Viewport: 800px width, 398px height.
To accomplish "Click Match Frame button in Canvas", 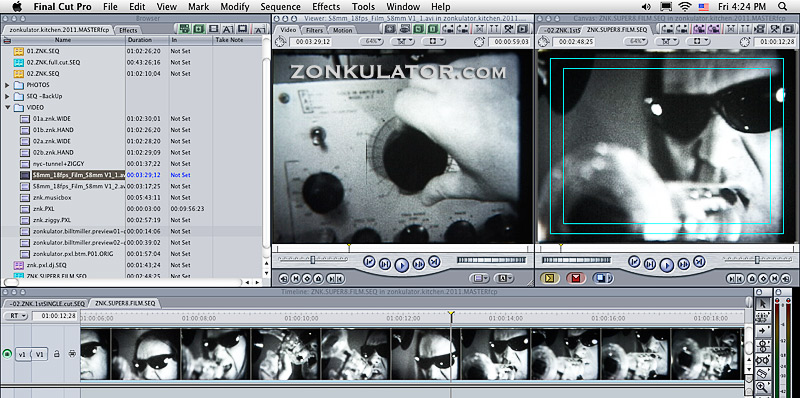I will (x=787, y=279).
